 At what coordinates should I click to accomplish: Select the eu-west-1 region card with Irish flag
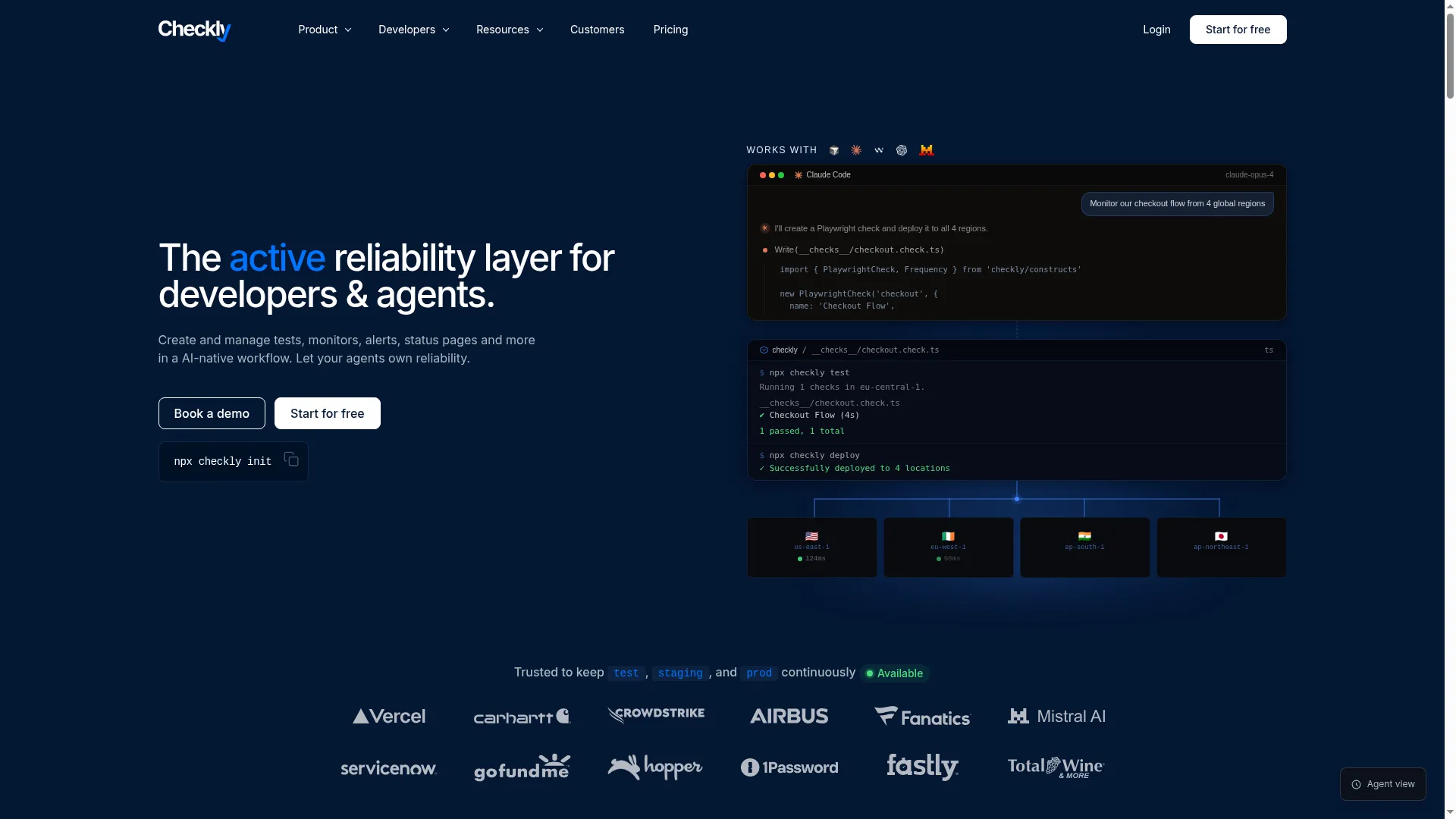(948, 548)
